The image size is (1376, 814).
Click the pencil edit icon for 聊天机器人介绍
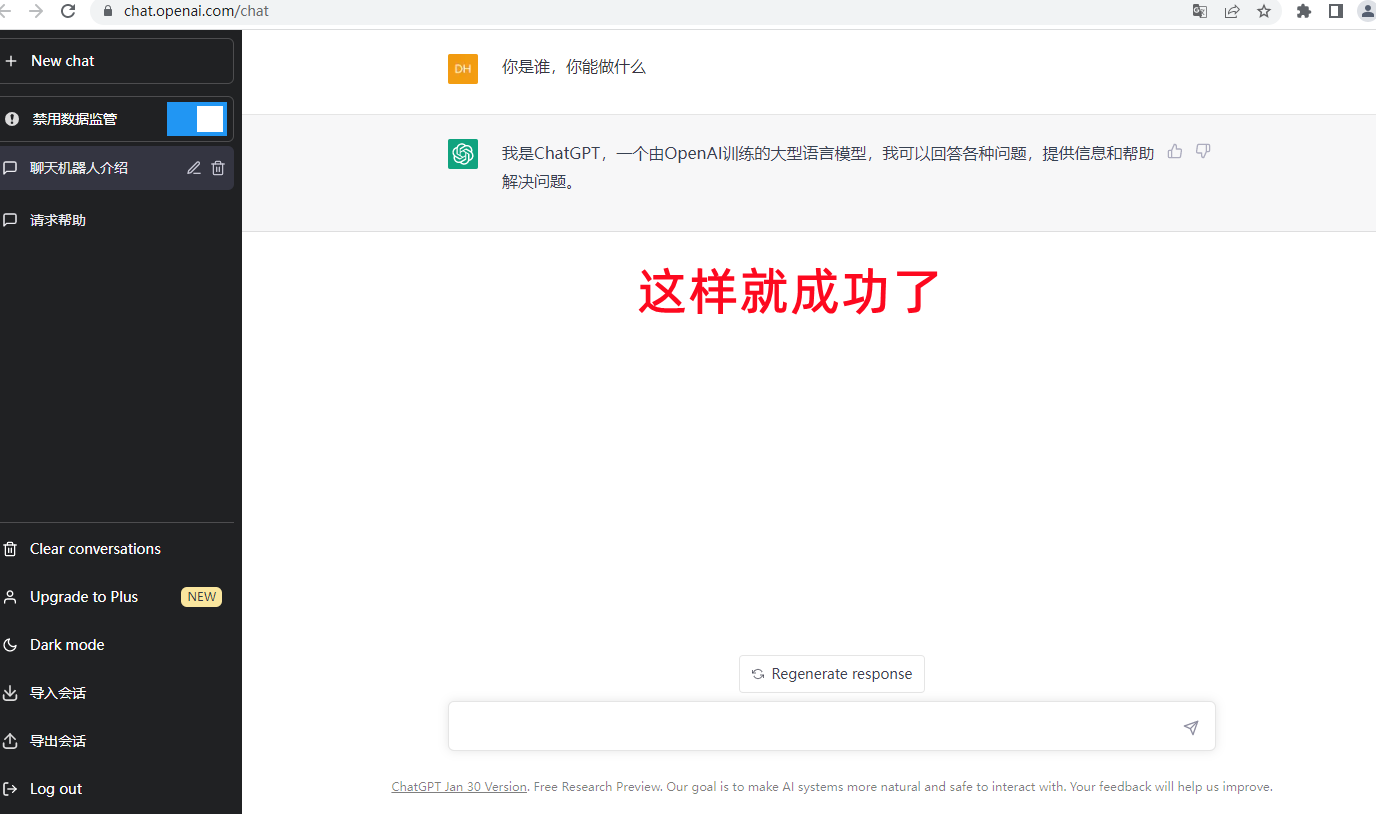coord(194,168)
